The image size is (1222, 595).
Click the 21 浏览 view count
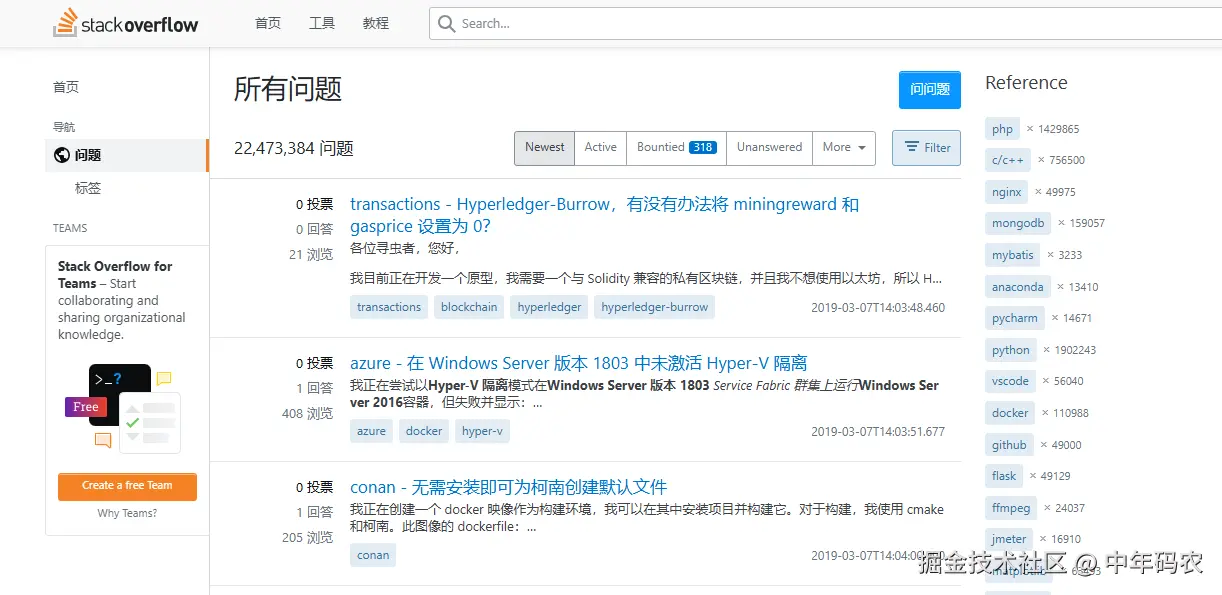pyautogui.click(x=311, y=254)
